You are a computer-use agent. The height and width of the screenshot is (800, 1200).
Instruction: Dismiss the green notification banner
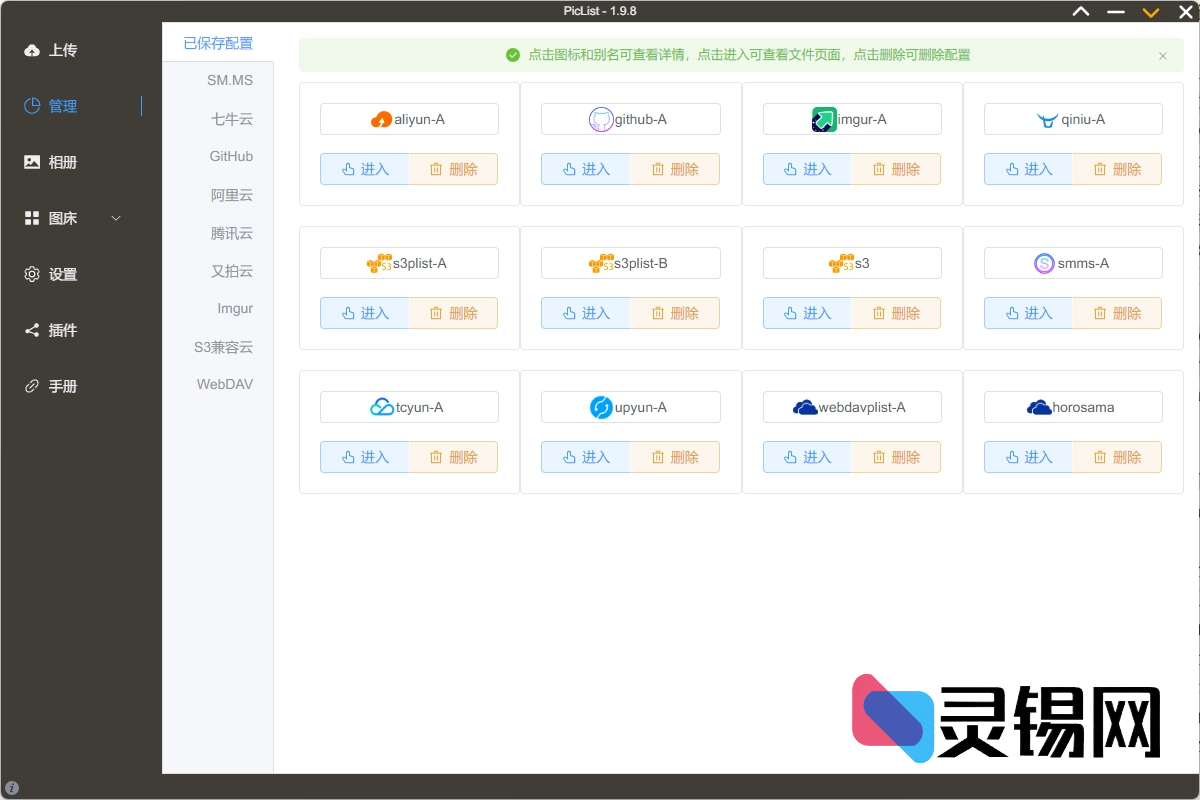(1163, 56)
